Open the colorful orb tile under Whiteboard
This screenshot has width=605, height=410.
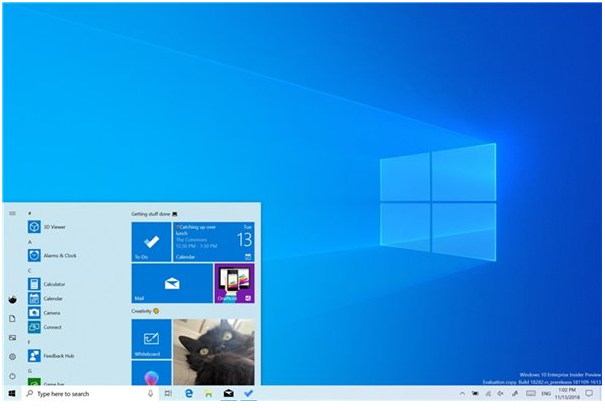point(151,373)
